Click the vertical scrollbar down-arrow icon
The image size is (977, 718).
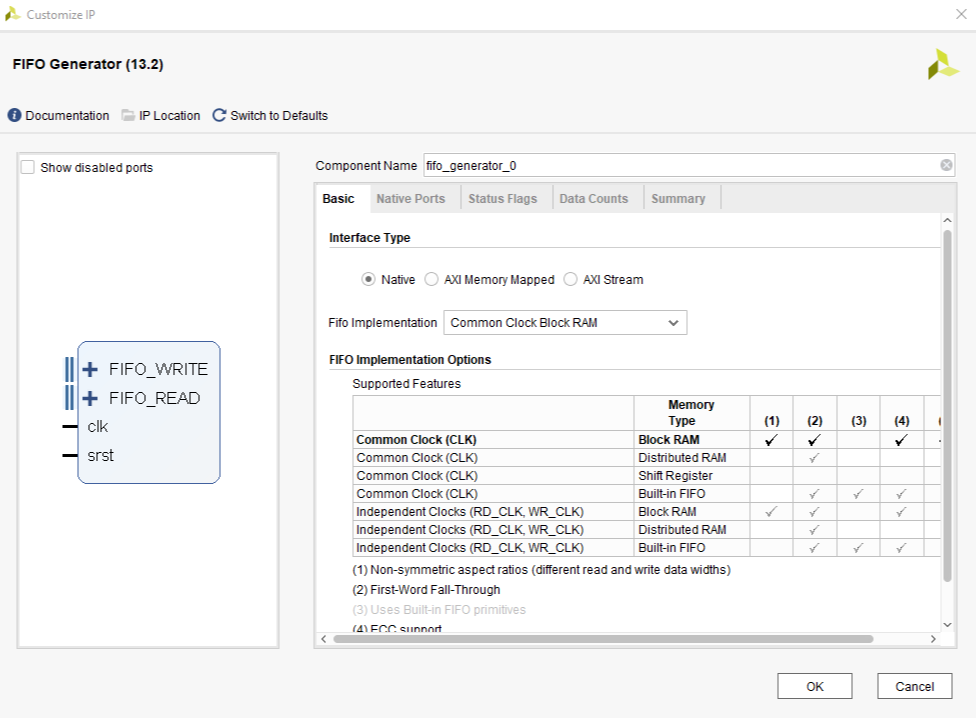click(946, 623)
